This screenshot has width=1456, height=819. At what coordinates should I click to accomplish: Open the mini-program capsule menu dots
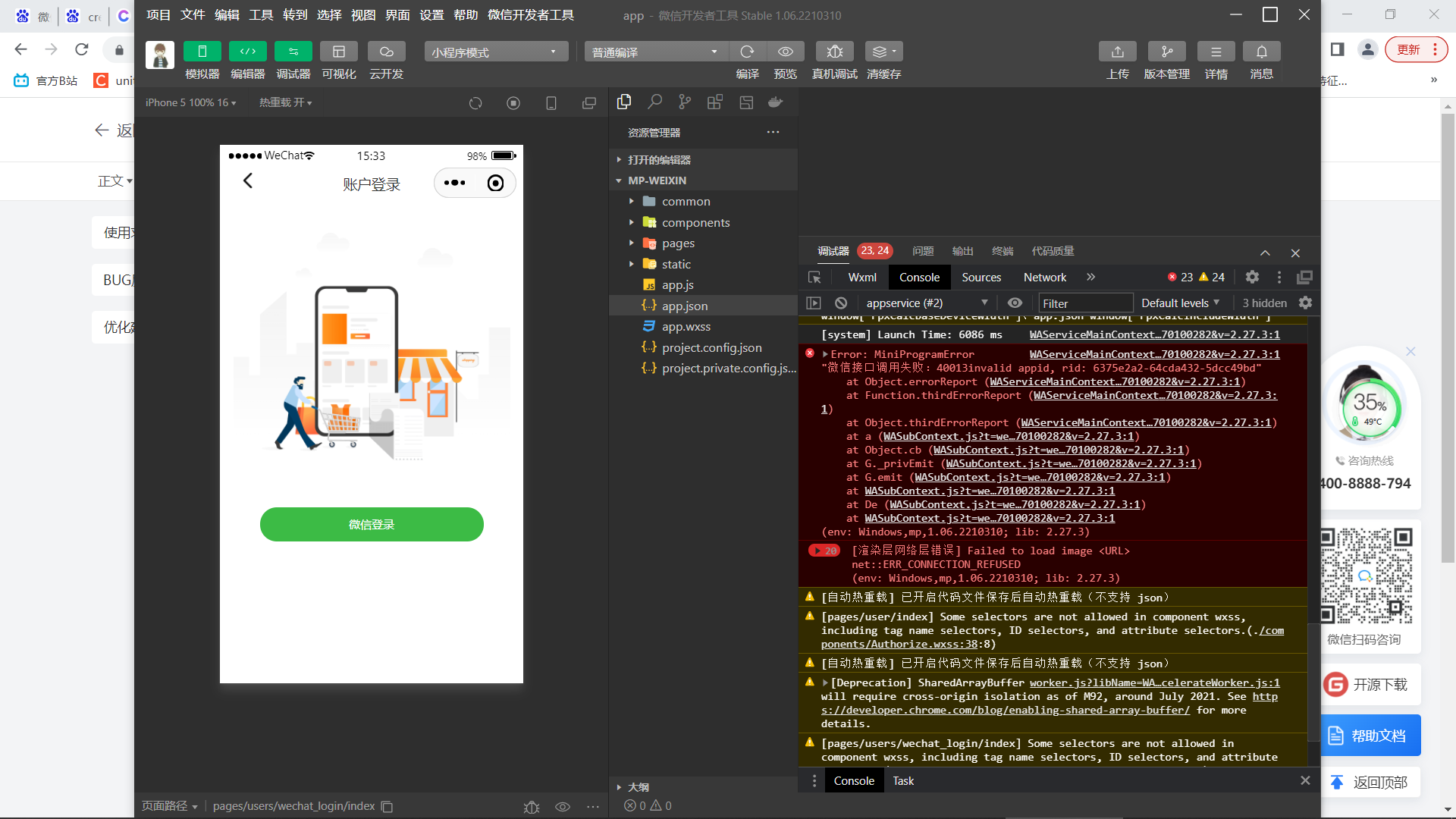(x=454, y=183)
